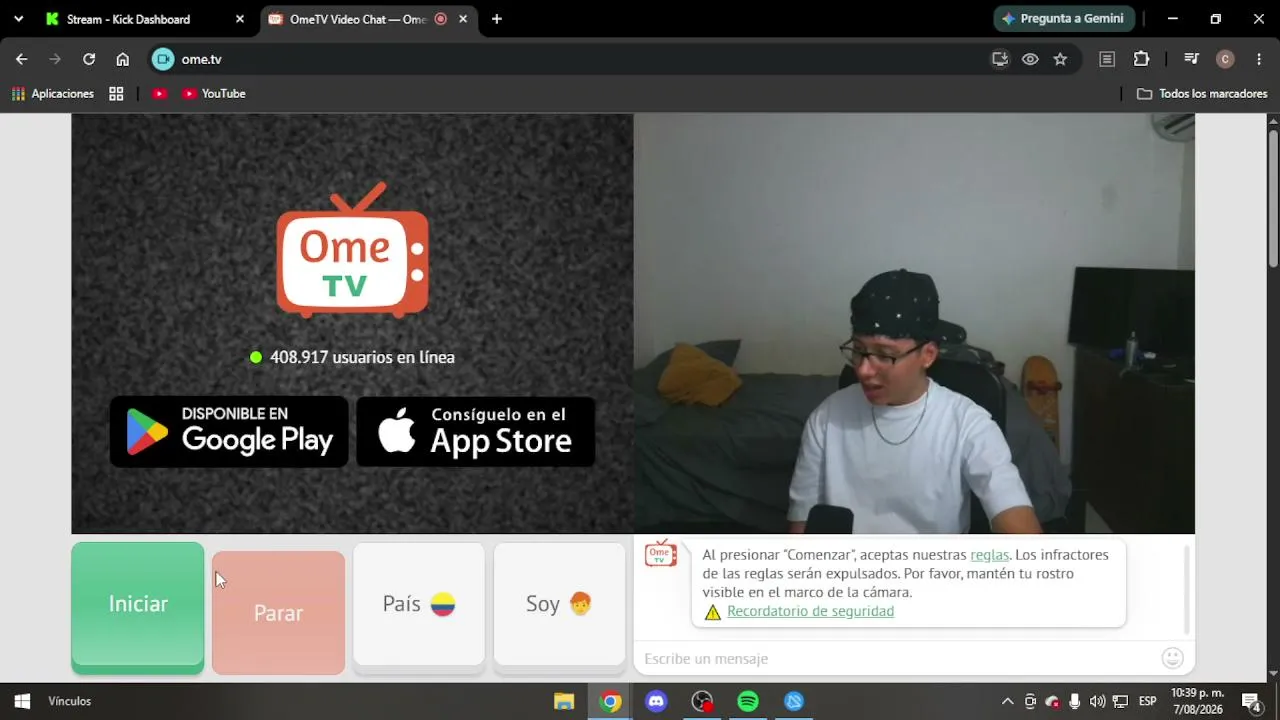The height and width of the screenshot is (720, 1280).
Task: Go to the browser home page
Action: [122, 59]
